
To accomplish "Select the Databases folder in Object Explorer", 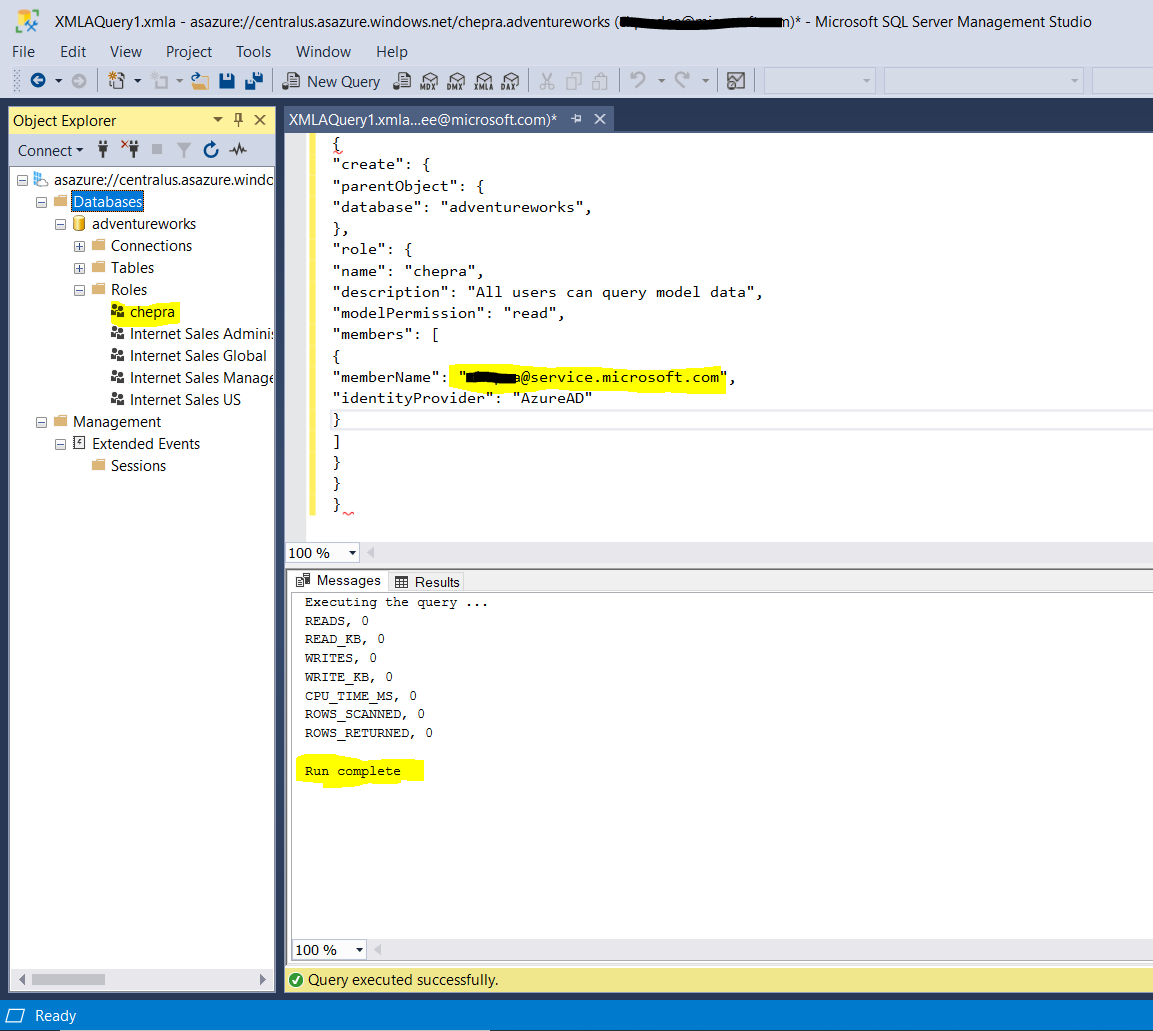I will 107,201.
